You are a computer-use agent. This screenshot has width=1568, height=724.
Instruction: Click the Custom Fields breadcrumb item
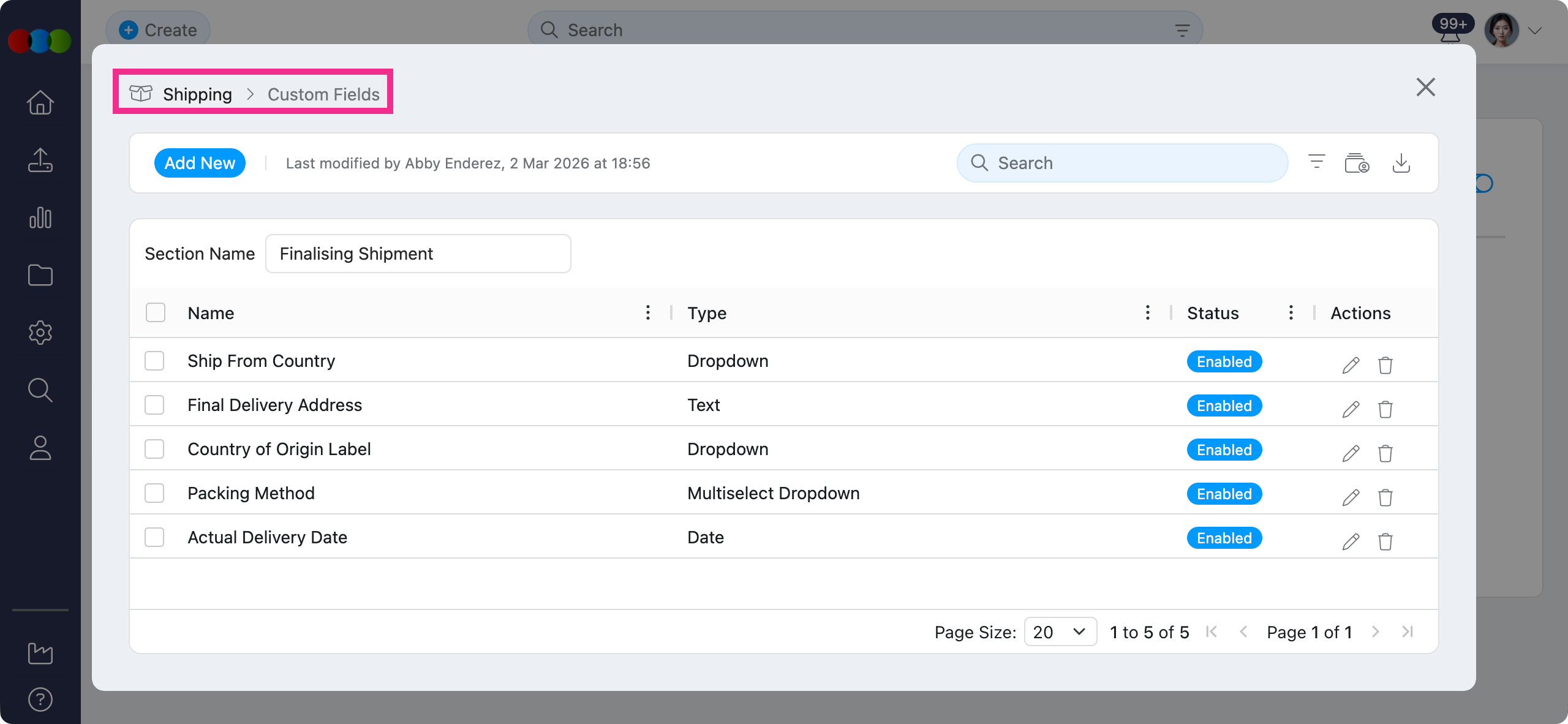click(x=323, y=94)
